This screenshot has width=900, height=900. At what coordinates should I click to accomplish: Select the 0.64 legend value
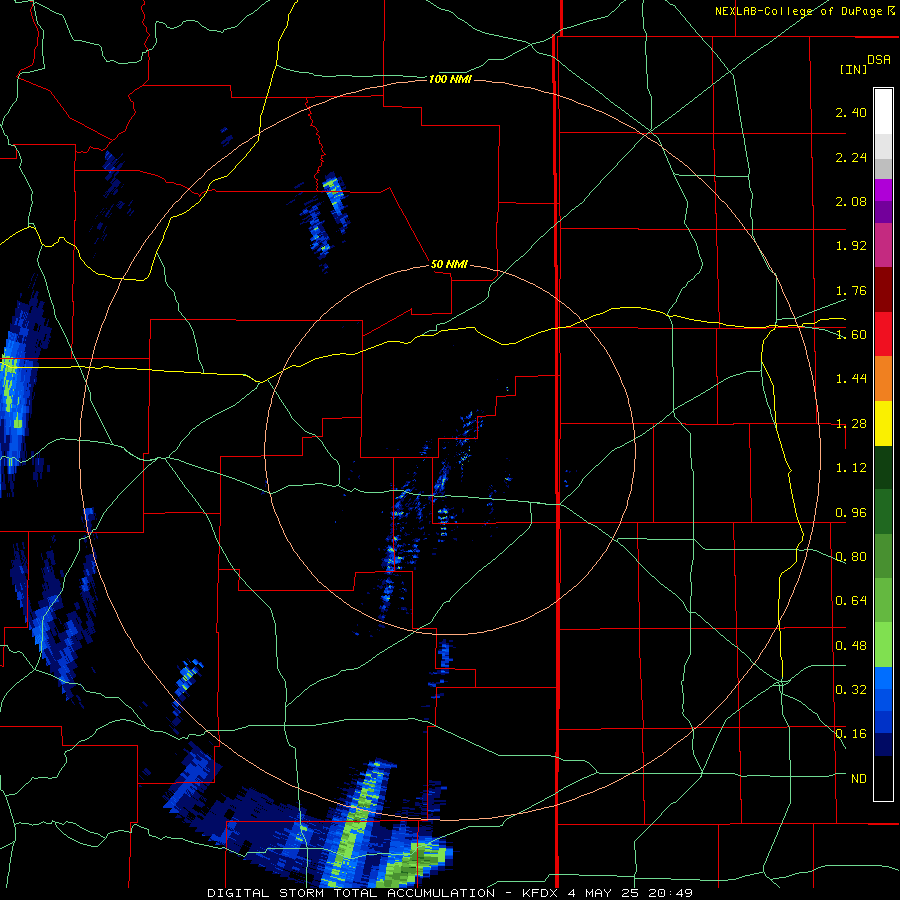(851, 601)
